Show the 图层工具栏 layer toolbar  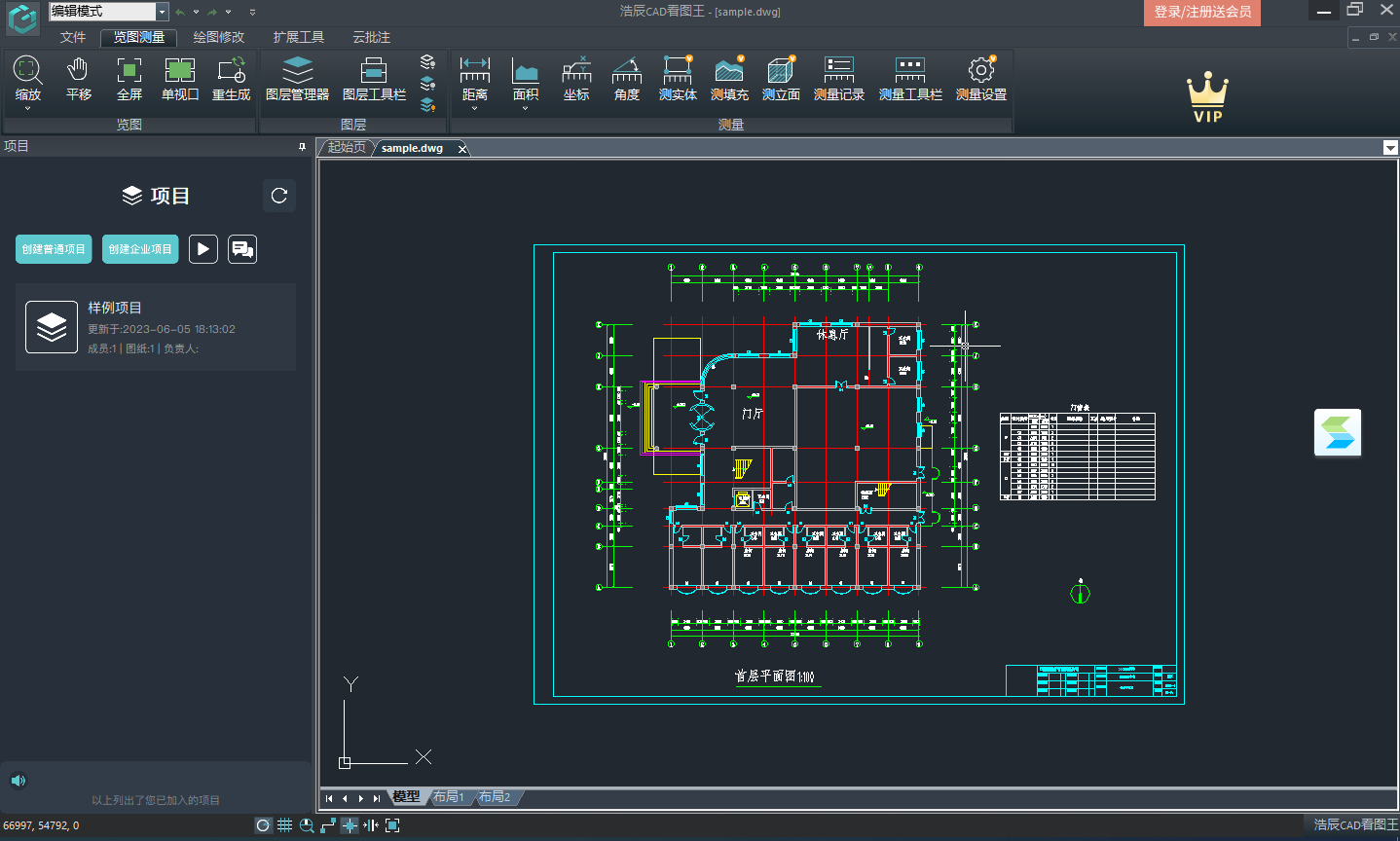tap(374, 78)
